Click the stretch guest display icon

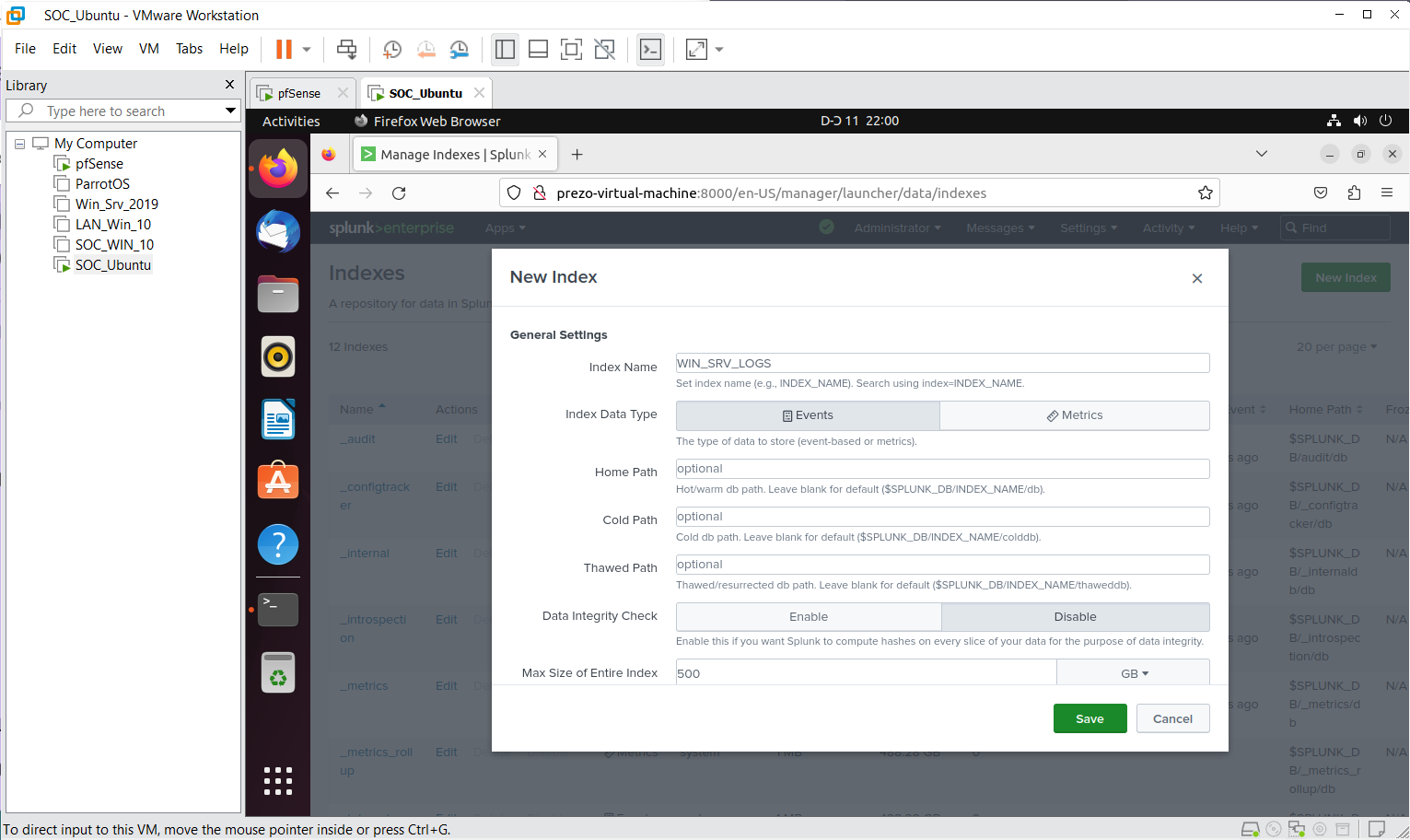(696, 50)
